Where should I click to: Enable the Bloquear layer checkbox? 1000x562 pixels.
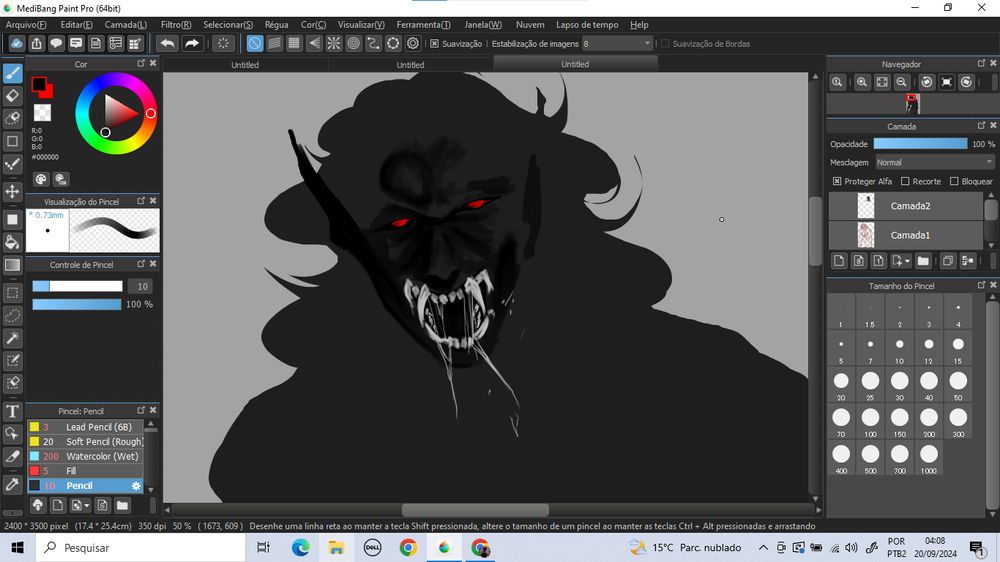point(954,182)
